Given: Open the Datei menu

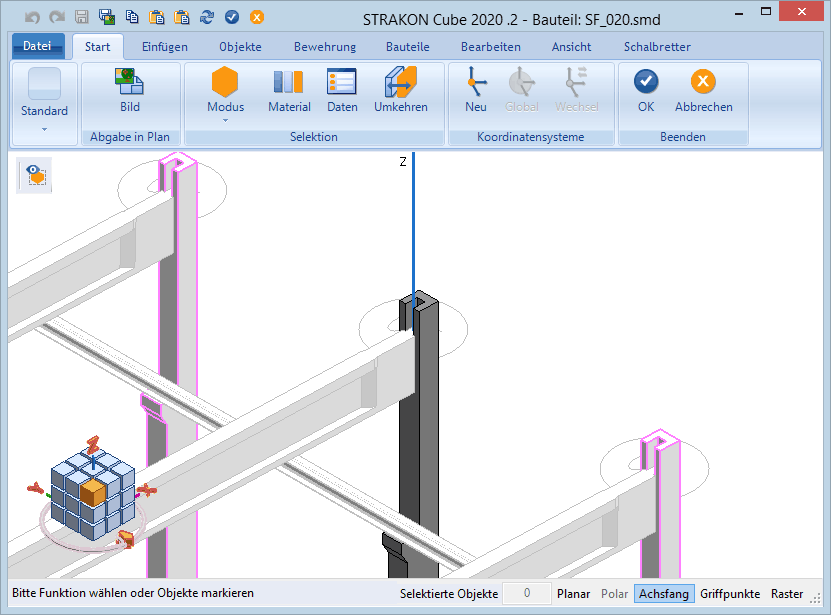Looking at the screenshot, I should click(37, 46).
